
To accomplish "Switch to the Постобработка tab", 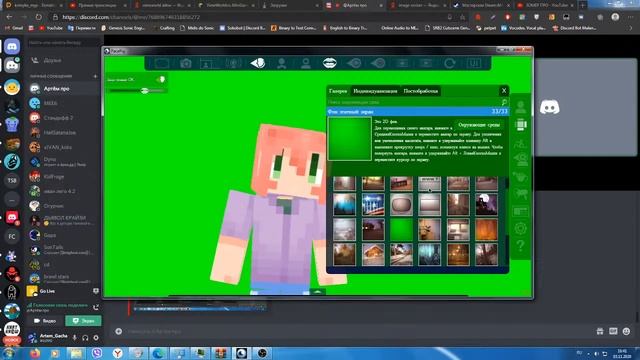I will tap(421, 91).
